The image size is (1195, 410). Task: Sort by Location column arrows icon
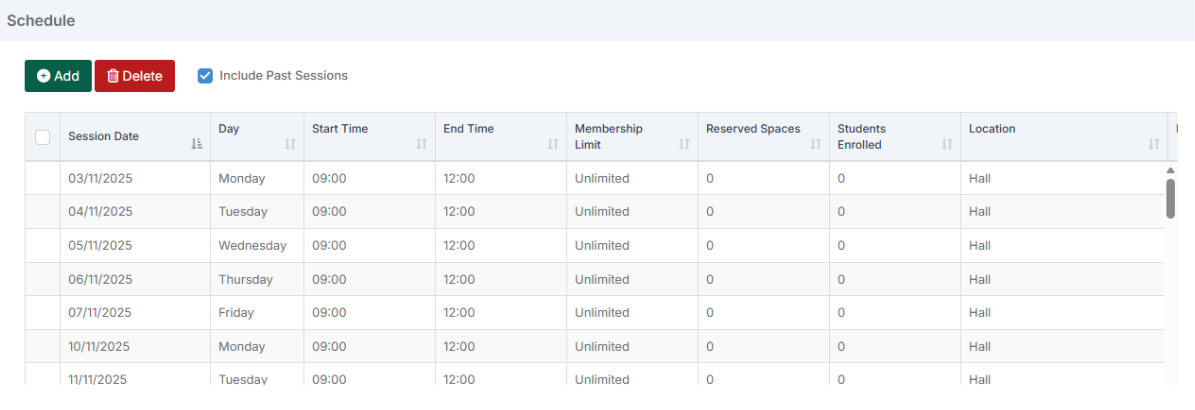point(1154,144)
